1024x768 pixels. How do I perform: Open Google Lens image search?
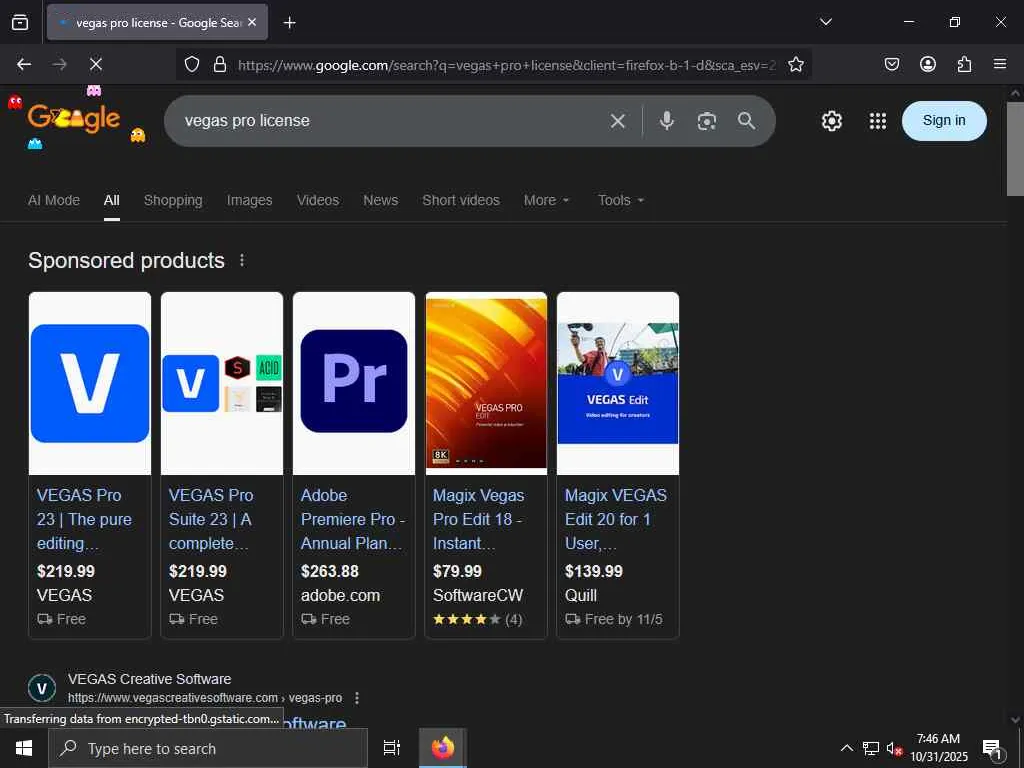(x=707, y=121)
